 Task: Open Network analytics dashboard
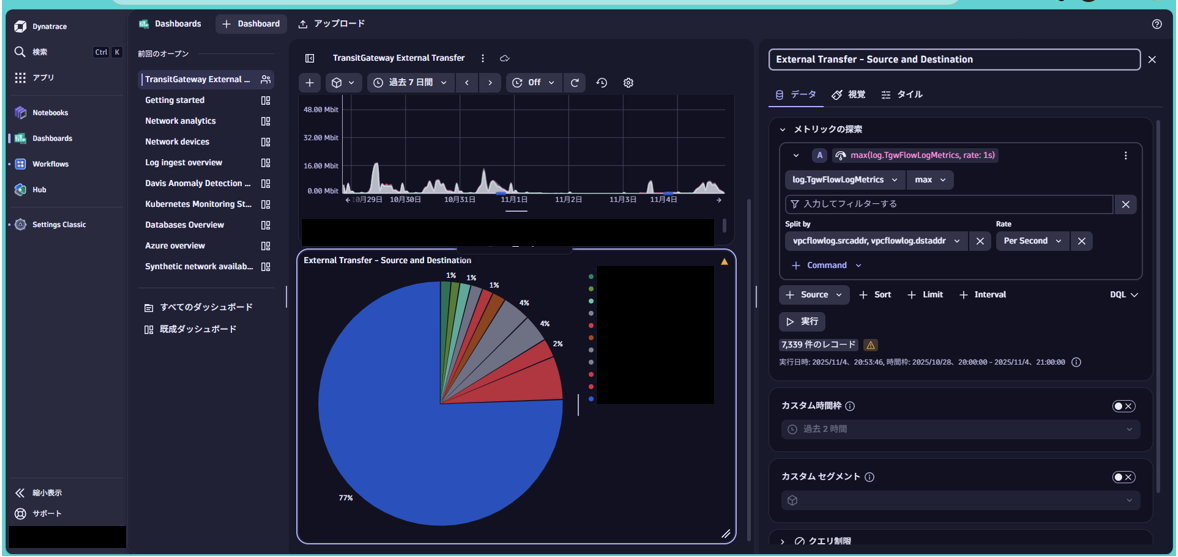(180, 121)
